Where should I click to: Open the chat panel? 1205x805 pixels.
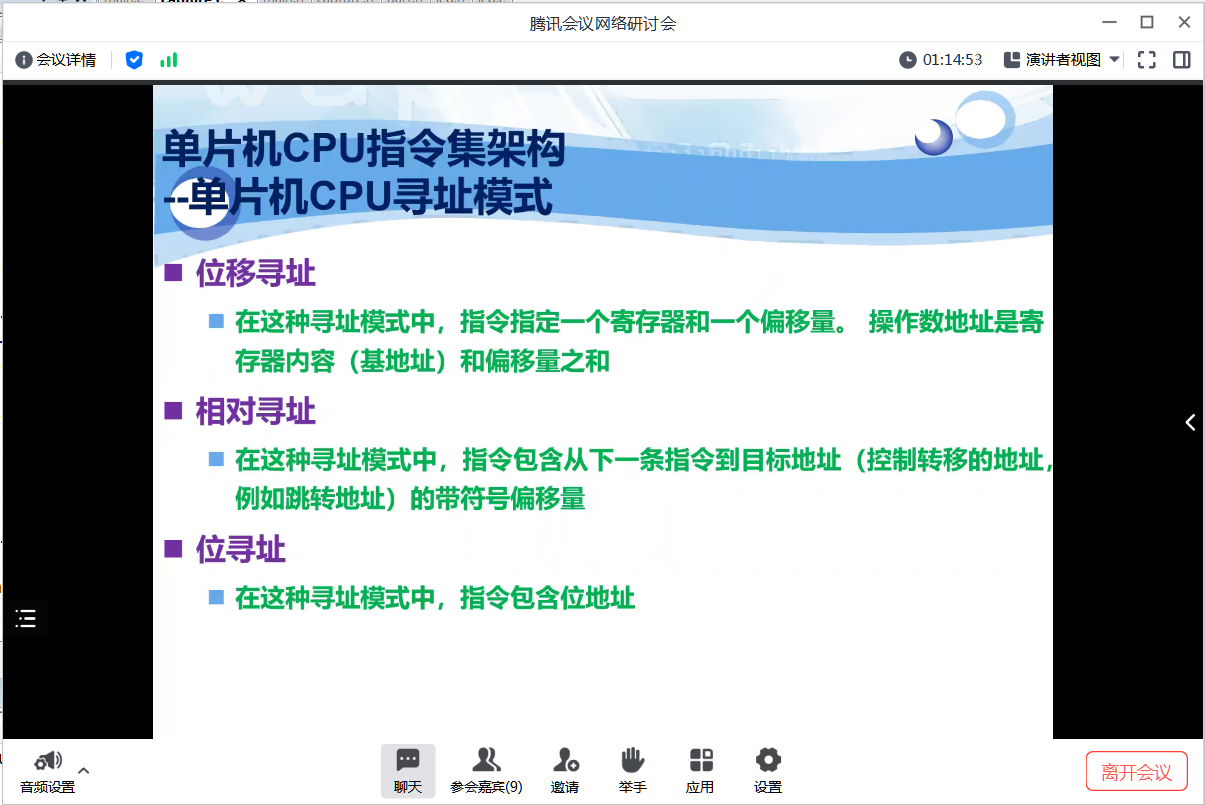pos(408,771)
